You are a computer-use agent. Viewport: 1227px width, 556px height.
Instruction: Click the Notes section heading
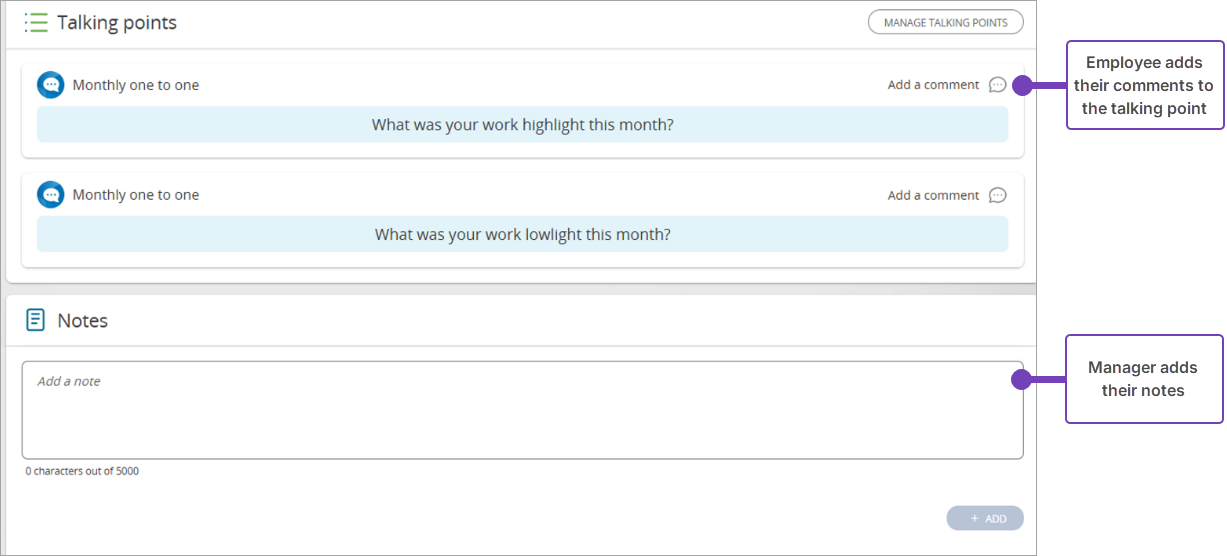click(x=83, y=321)
